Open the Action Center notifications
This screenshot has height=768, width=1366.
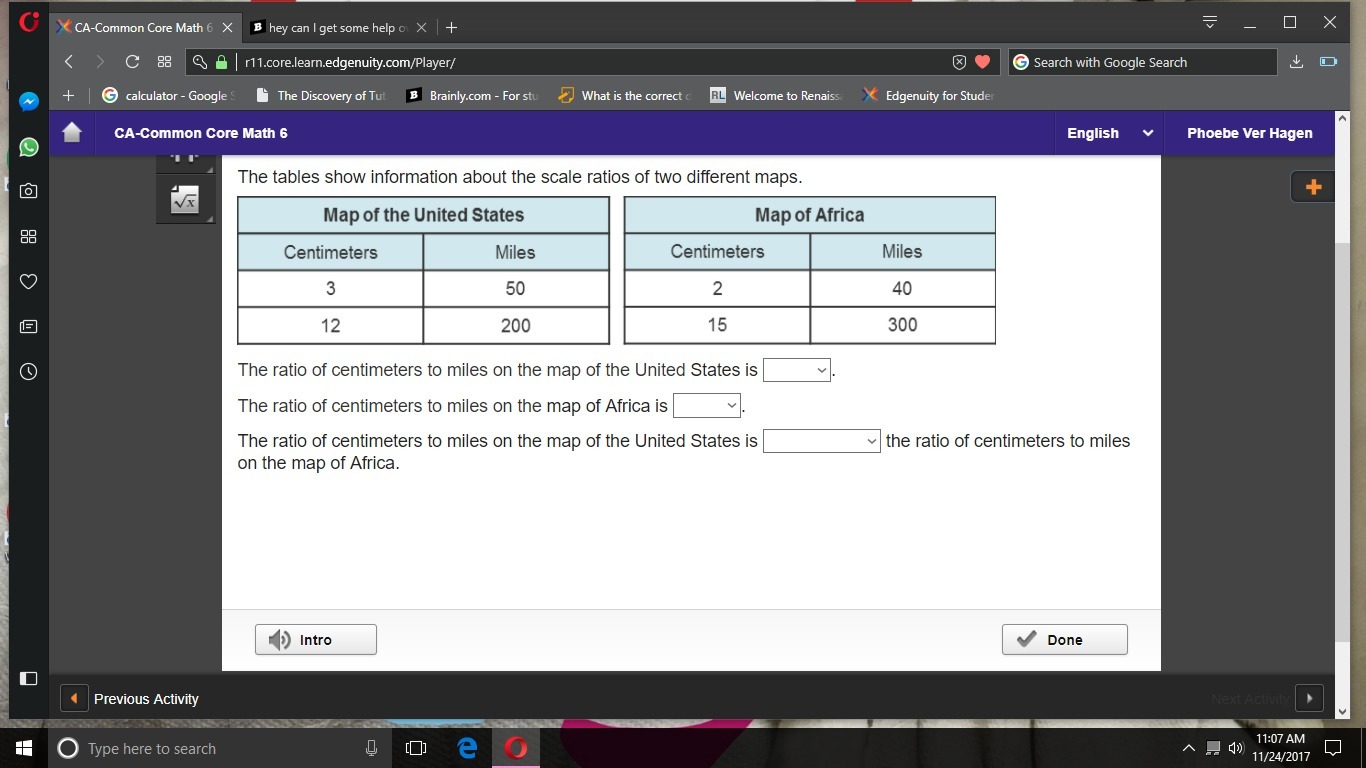click(x=1332, y=748)
